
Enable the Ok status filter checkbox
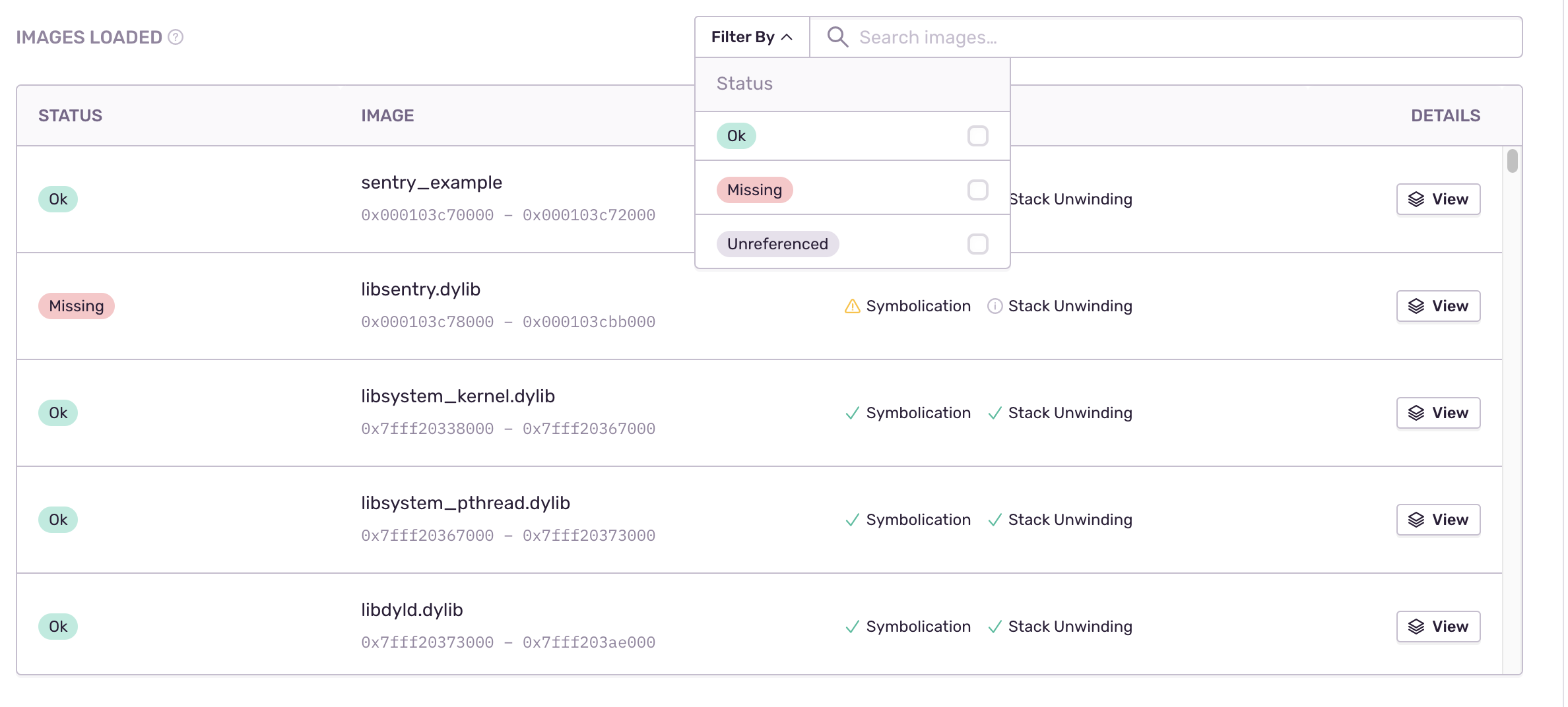point(977,136)
